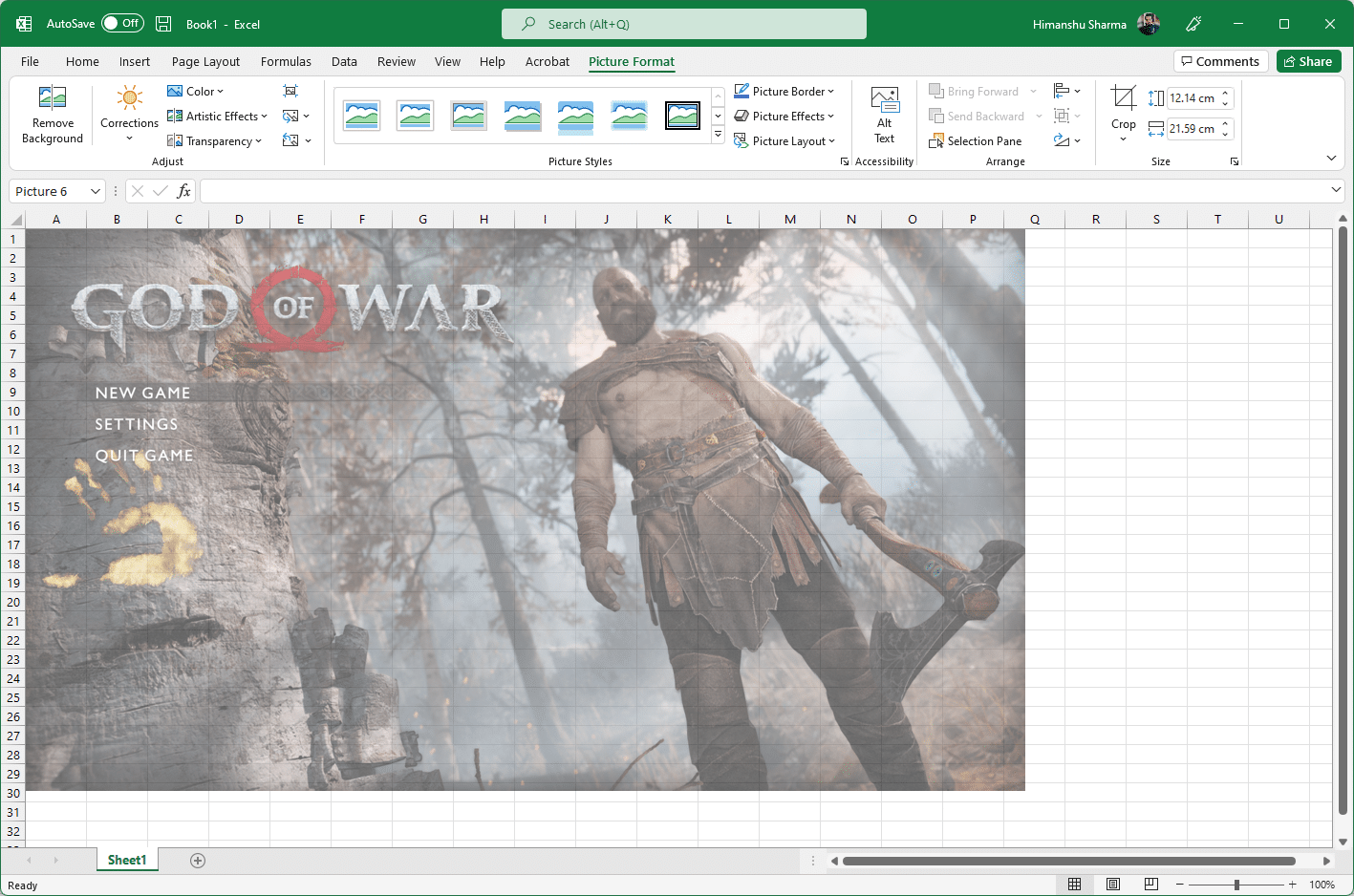Click the Selection Pane button
1354x896 pixels.
click(x=976, y=141)
